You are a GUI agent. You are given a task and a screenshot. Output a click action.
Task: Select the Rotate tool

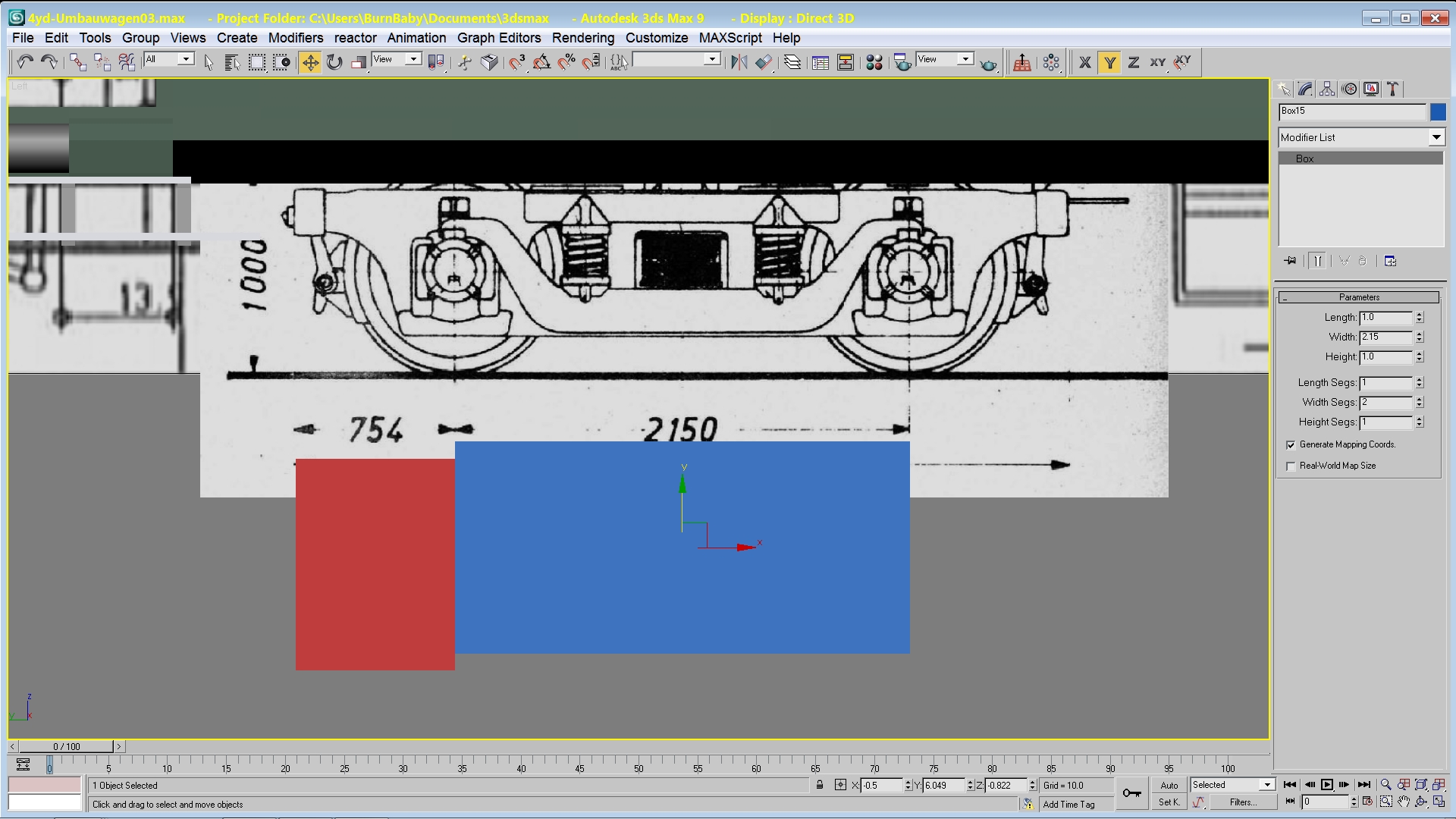coord(334,62)
